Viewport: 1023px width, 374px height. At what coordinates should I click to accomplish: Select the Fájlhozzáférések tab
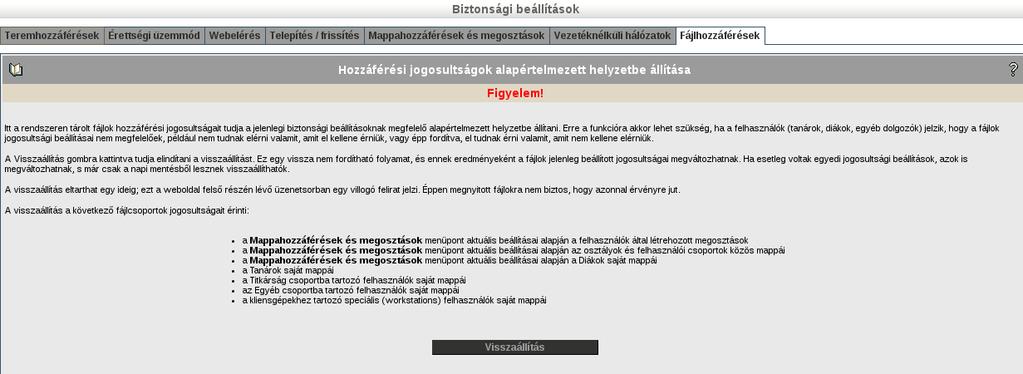pos(720,36)
